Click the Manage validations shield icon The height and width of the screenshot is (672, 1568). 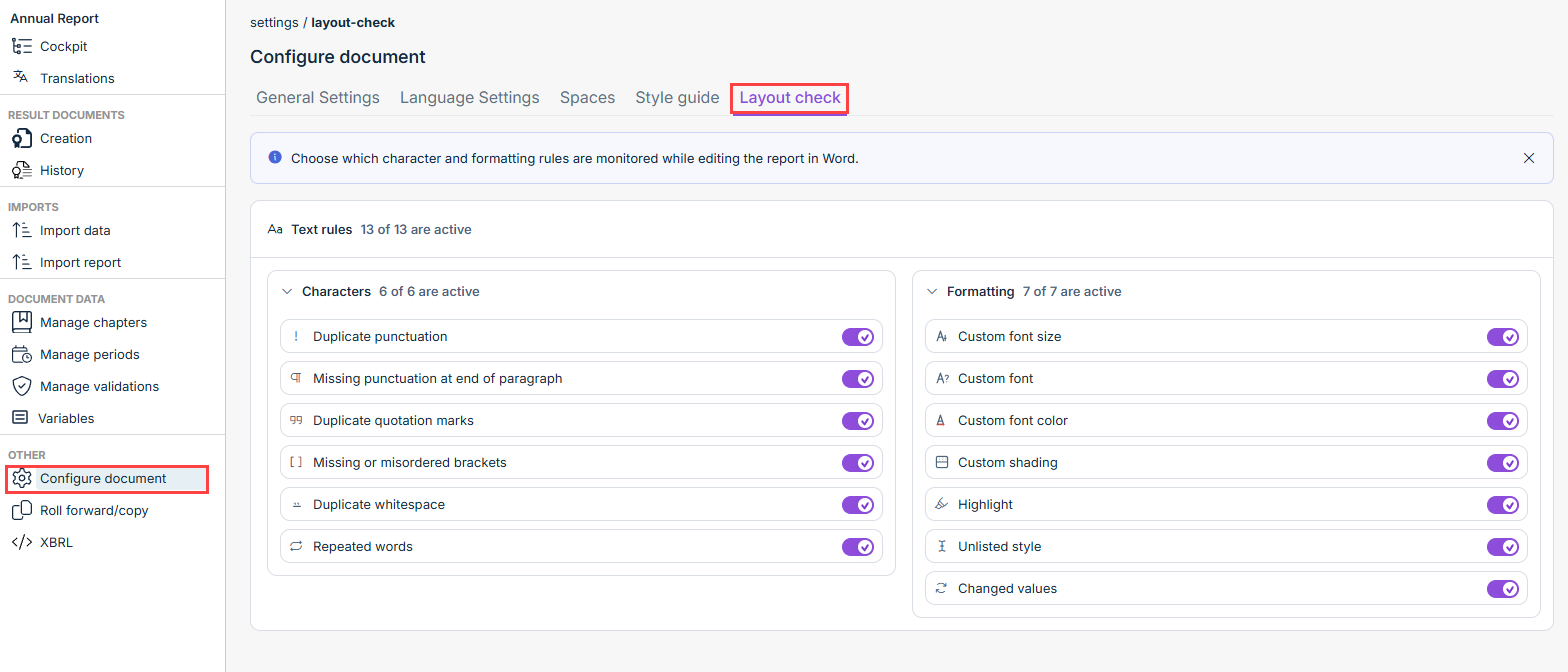21,386
